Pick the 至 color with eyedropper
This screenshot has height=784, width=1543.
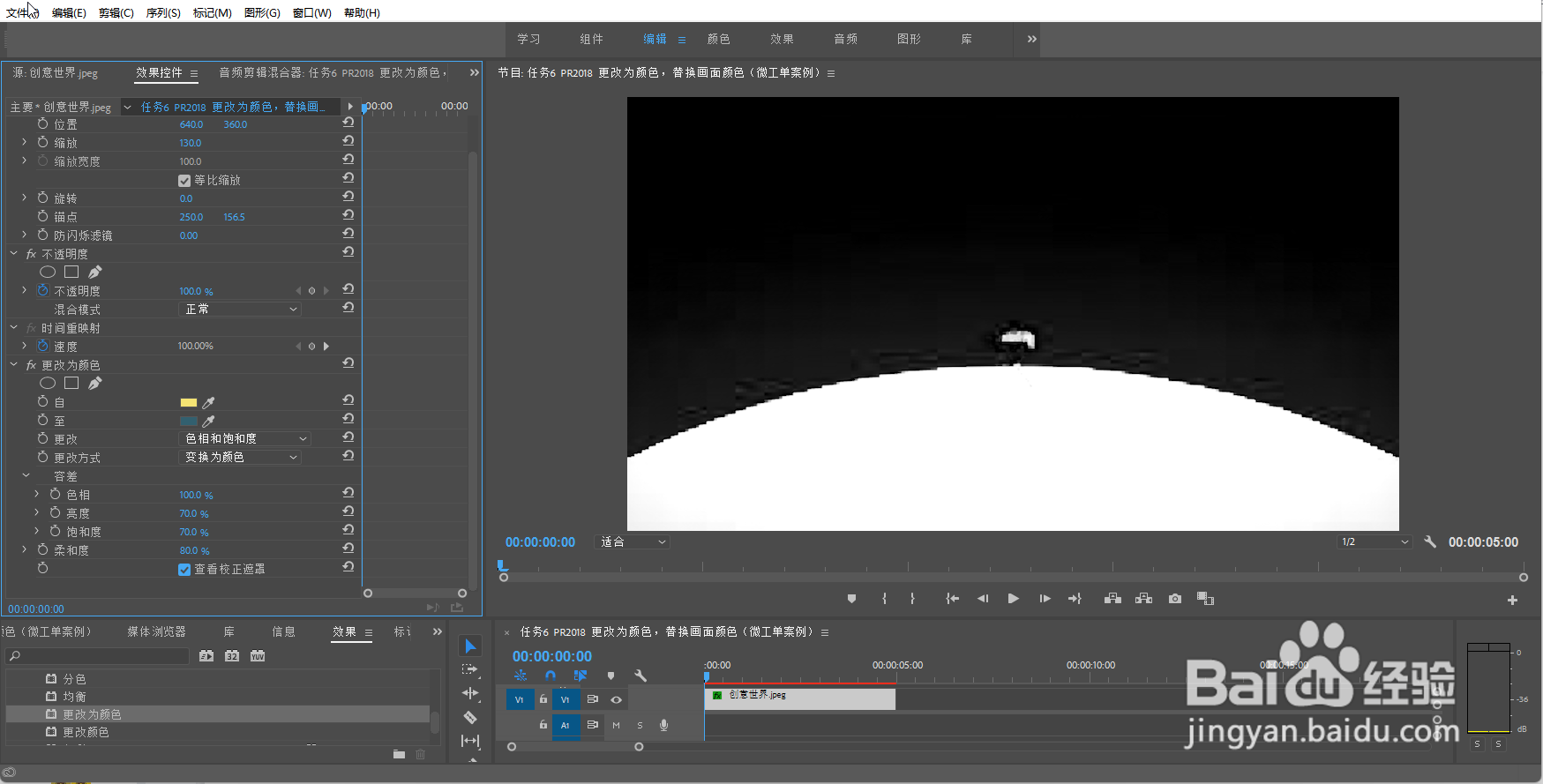[x=209, y=421]
